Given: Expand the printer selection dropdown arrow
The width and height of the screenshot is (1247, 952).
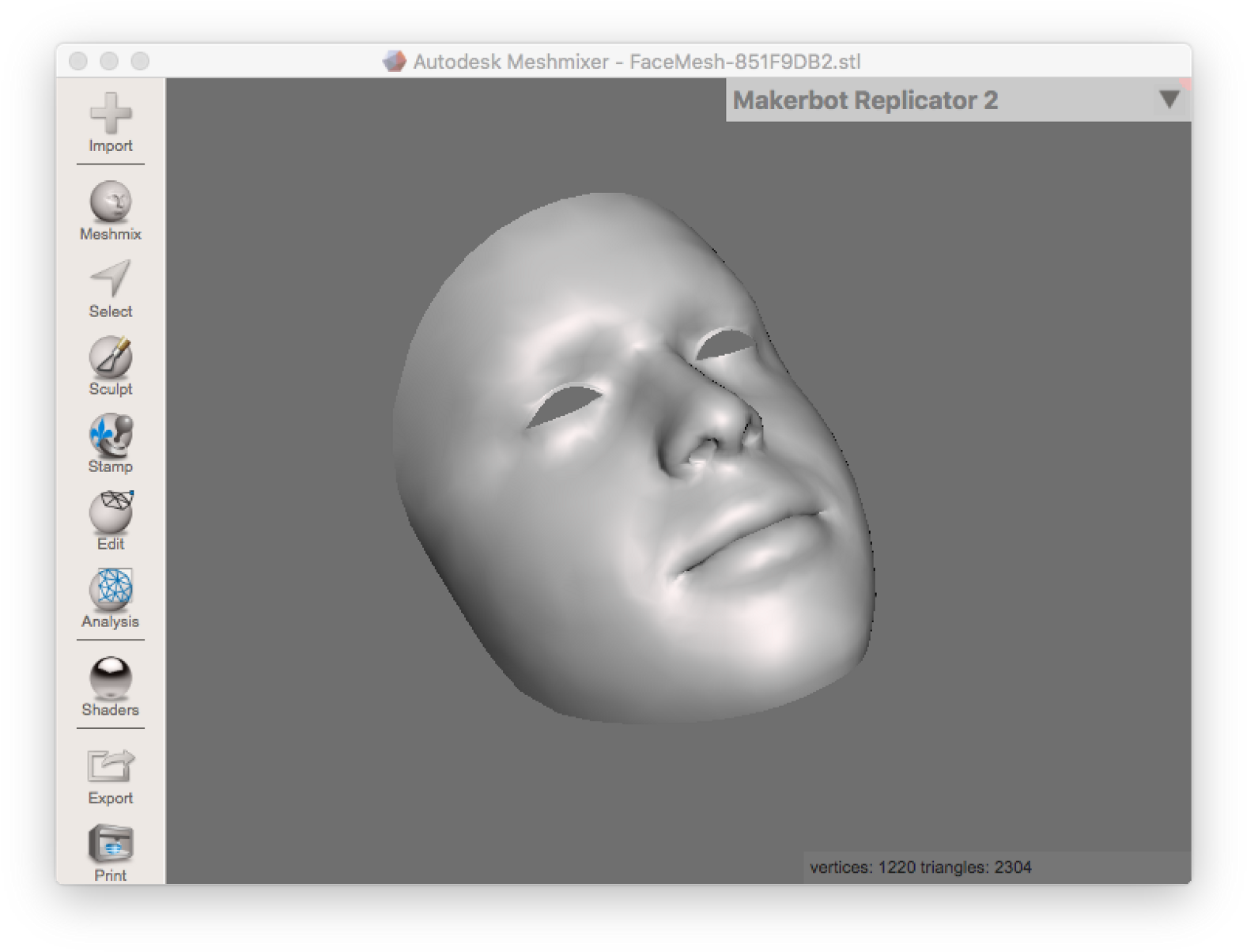Looking at the screenshot, I should pos(1170,100).
